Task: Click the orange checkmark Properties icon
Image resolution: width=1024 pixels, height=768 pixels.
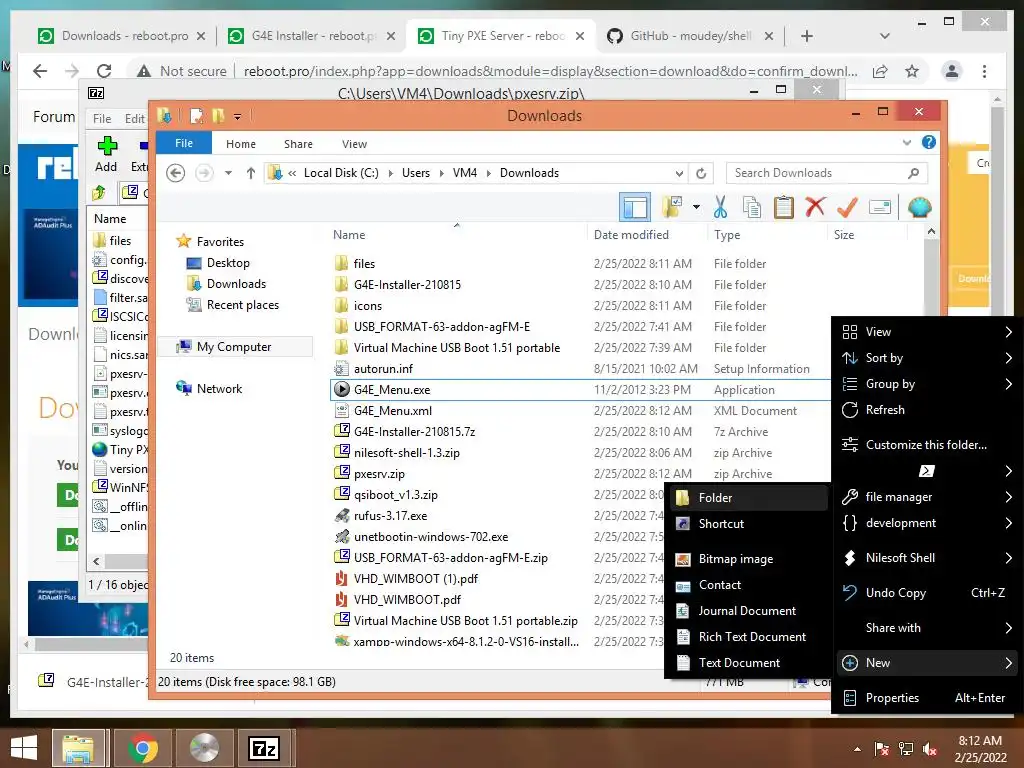Action: 847,208
